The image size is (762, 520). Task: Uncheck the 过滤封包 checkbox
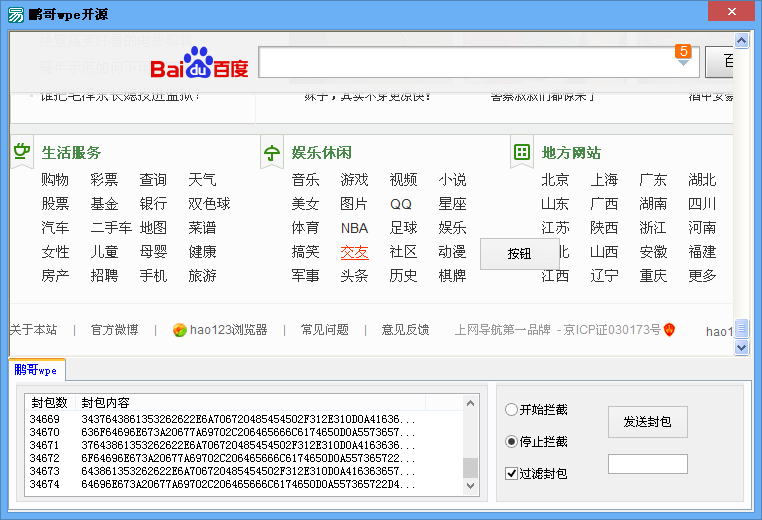[512, 473]
